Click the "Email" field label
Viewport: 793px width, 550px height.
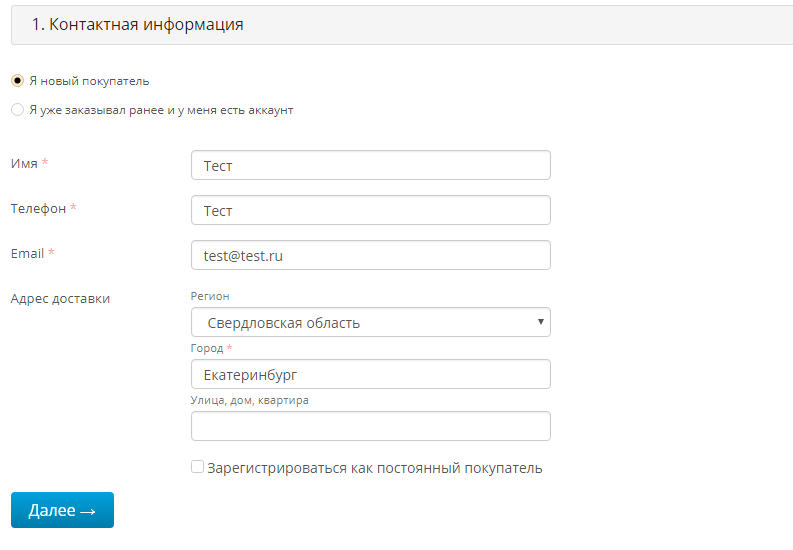click(27, 253)
